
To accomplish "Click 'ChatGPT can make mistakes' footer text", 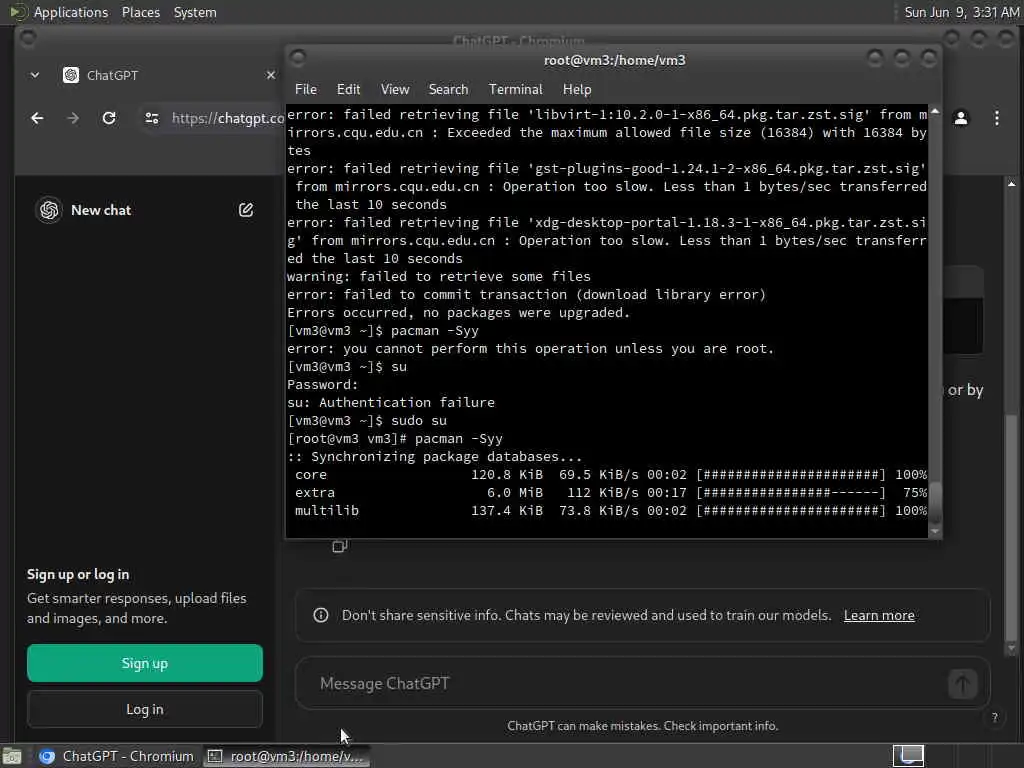I will (643, 726).
